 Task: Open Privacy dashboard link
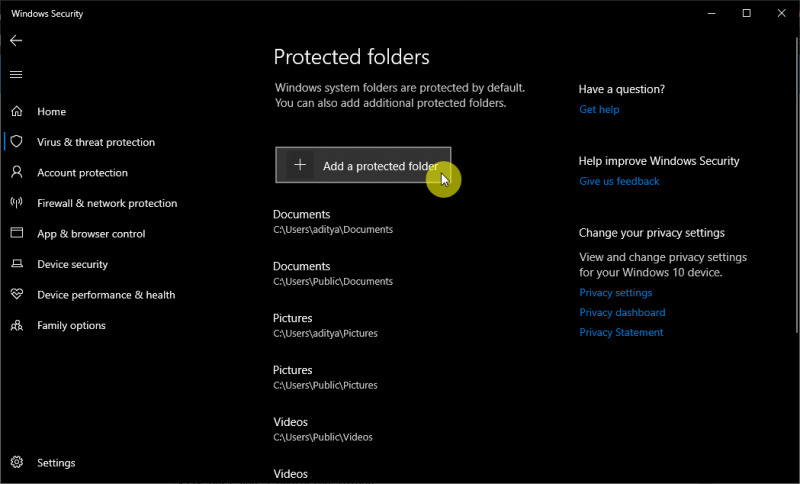coord(622,312)
